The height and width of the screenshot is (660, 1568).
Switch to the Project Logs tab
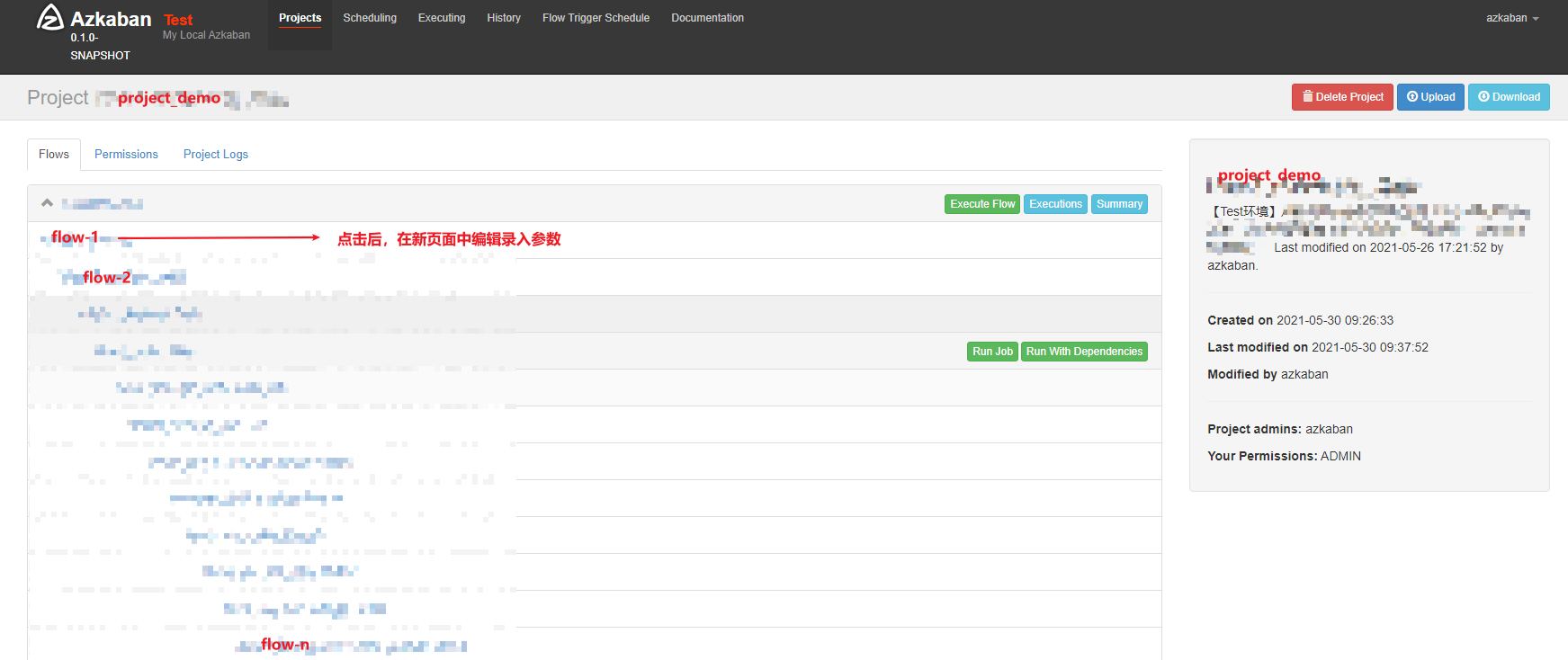point(216,155)
